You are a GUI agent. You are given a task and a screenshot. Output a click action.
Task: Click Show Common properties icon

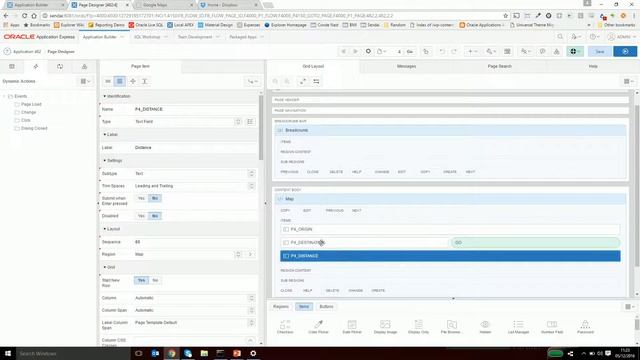pos(108,81)
